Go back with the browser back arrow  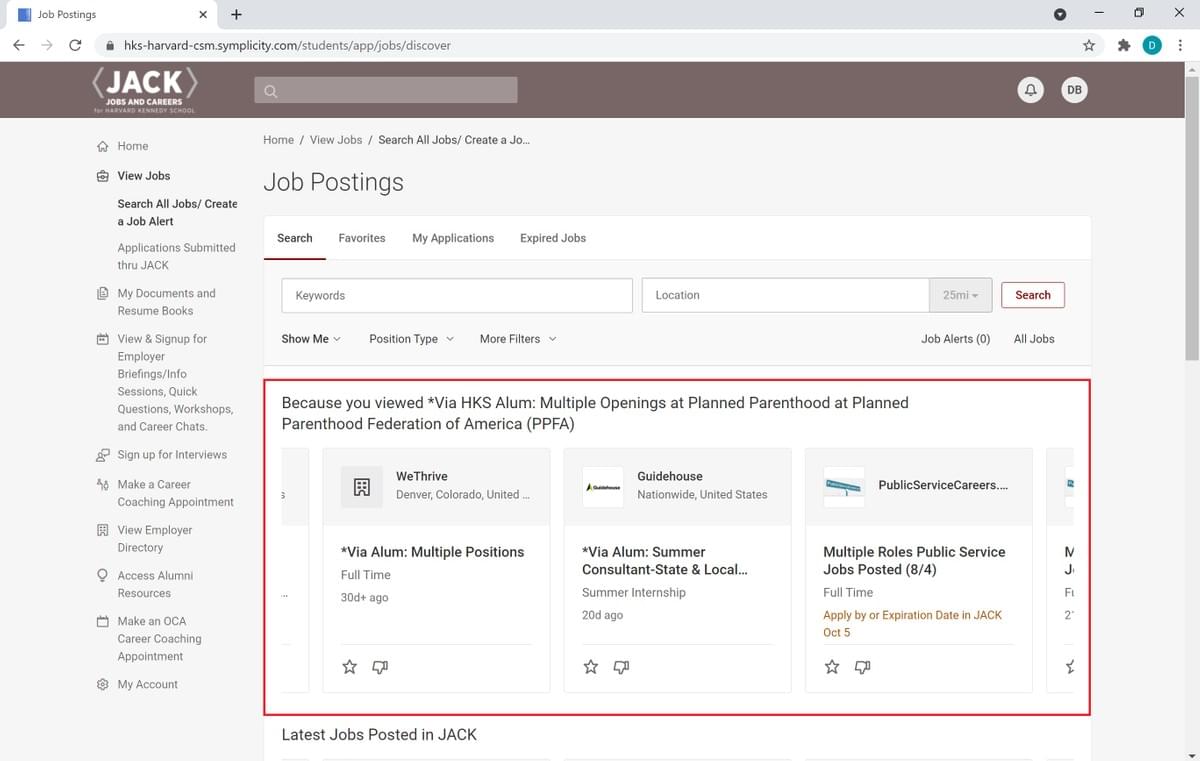tap(19, 45)
